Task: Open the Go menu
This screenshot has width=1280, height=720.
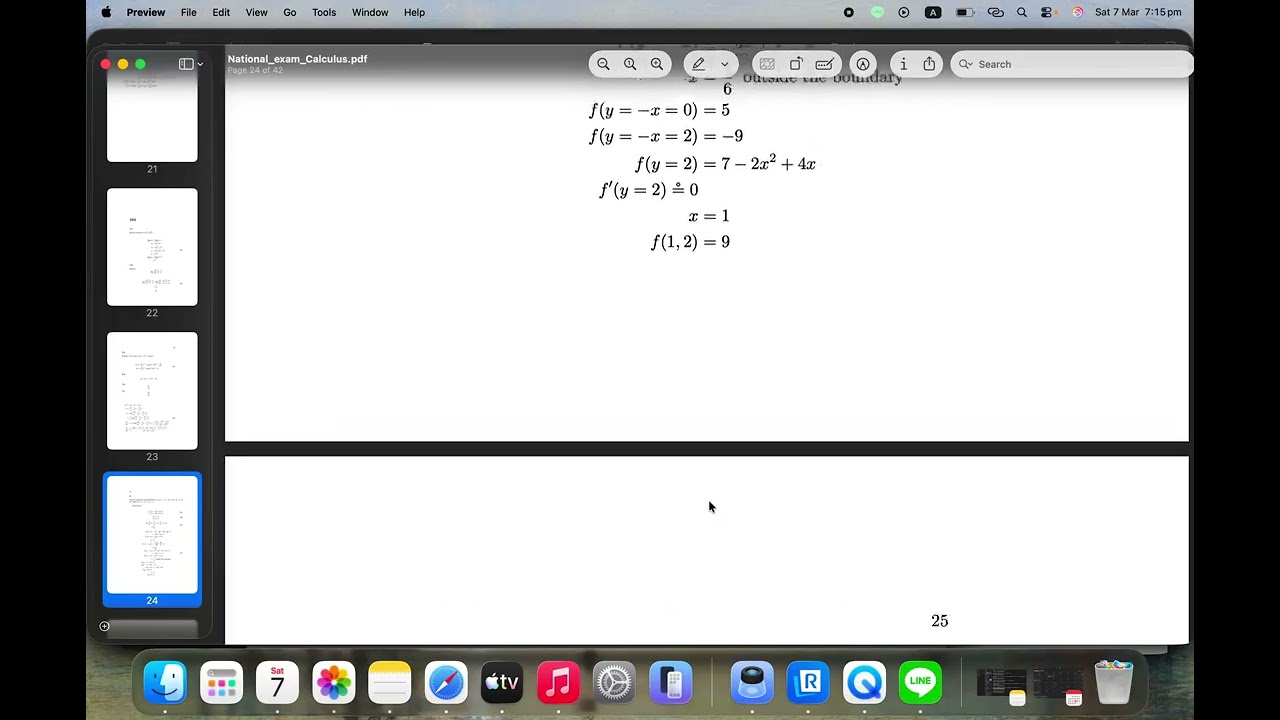Action: click(x=290, y=12)
